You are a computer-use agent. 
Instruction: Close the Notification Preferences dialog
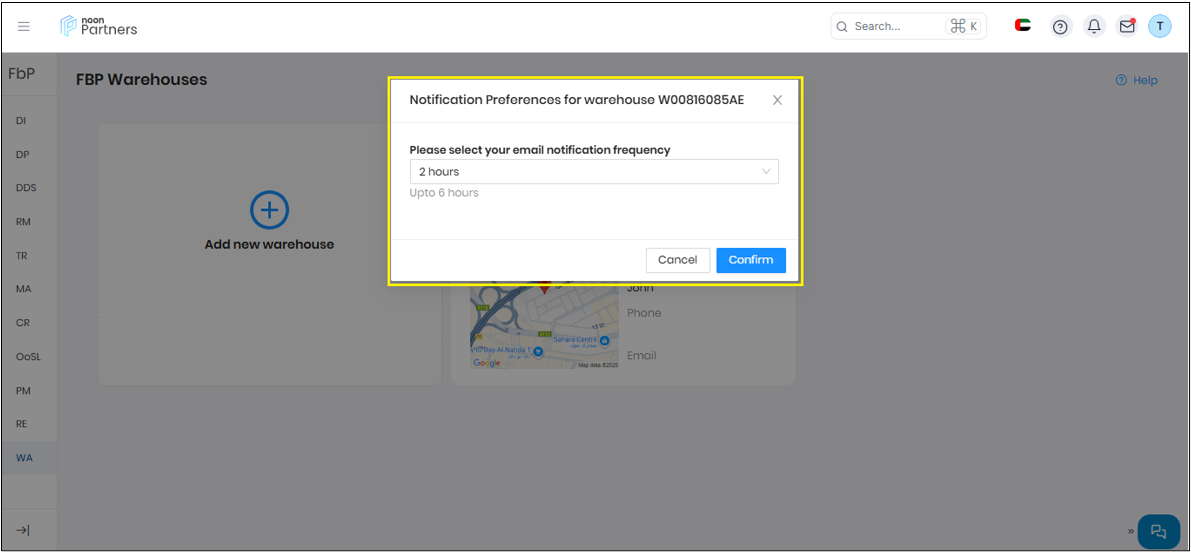tap(777, 100)
